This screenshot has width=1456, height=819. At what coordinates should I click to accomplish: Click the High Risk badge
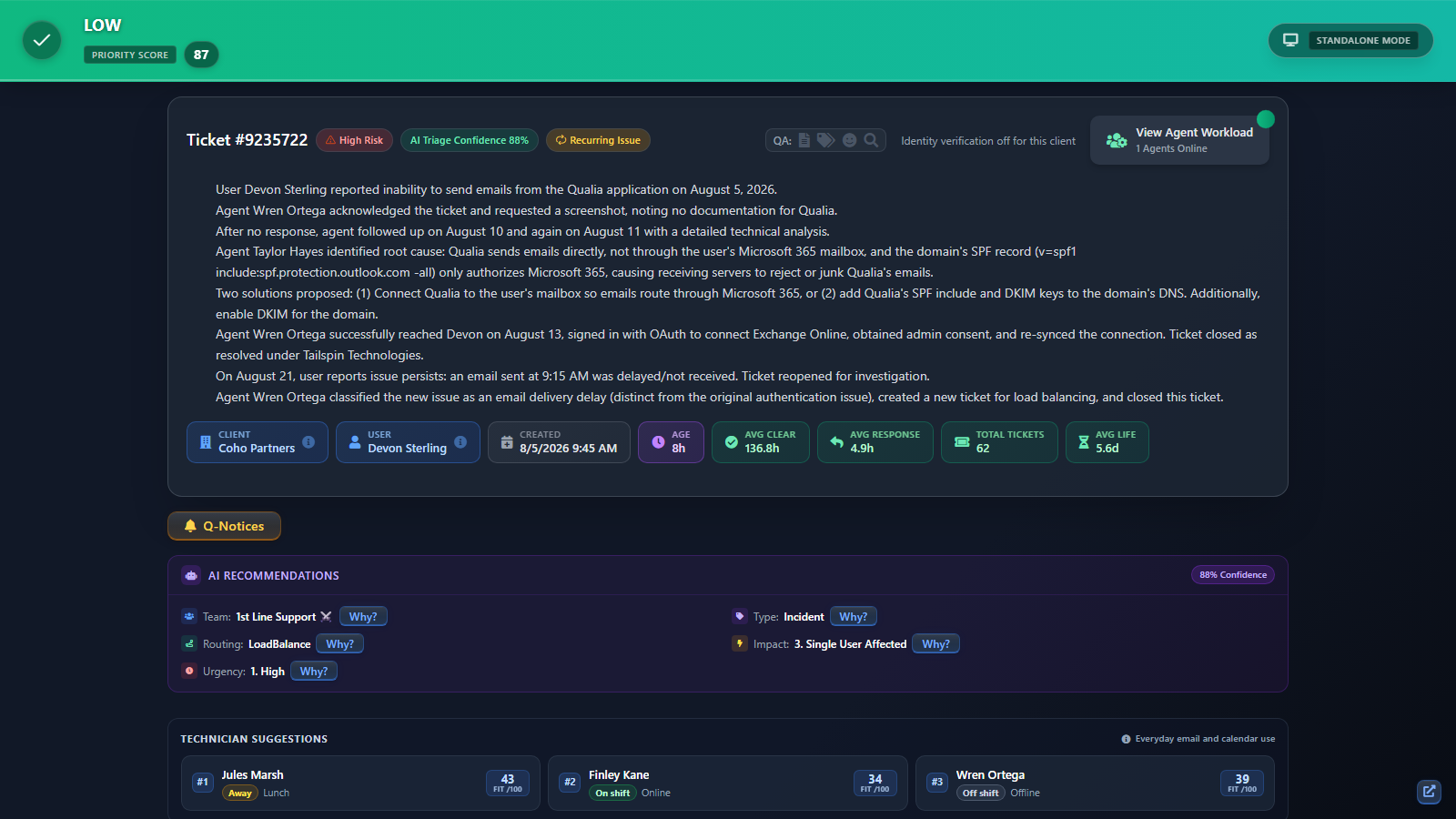[x=355, y=140]
